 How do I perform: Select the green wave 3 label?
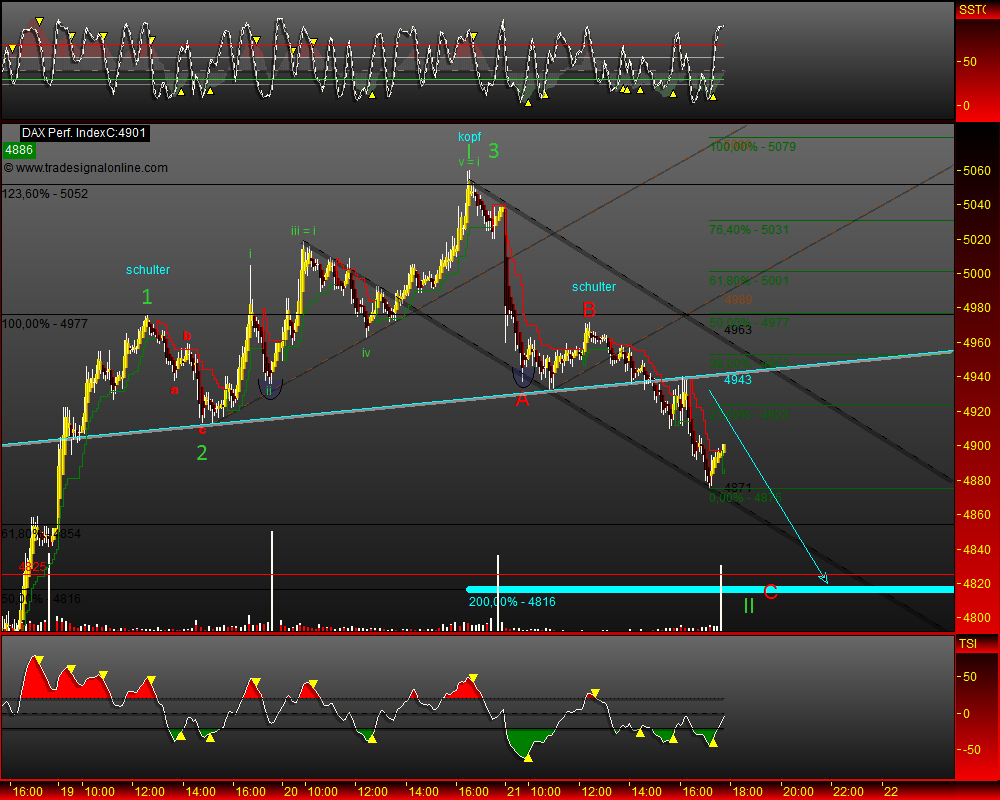point(493,151)
